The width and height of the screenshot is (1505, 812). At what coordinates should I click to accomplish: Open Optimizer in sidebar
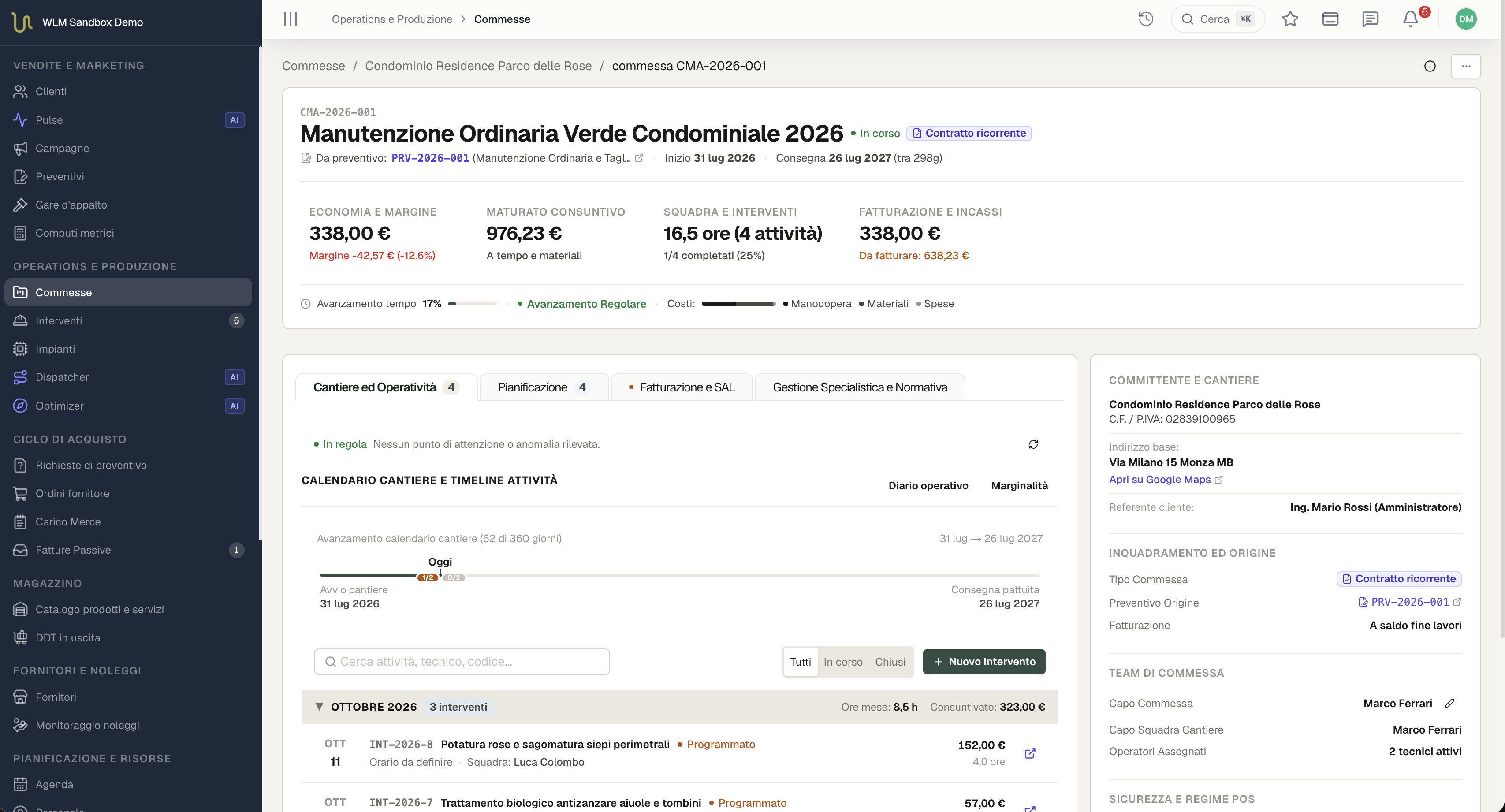tap(128, 406)
